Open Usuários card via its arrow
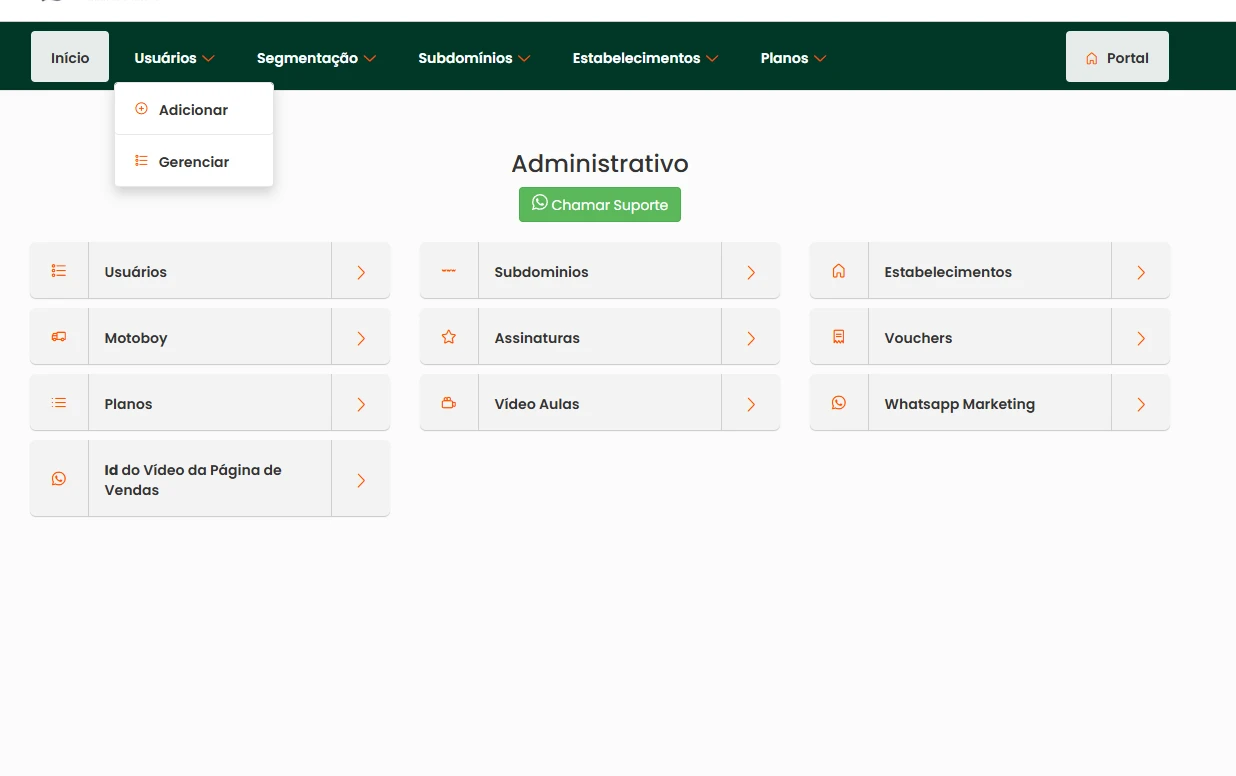The height and width of the screenshot is (776, 1236). 361,272
